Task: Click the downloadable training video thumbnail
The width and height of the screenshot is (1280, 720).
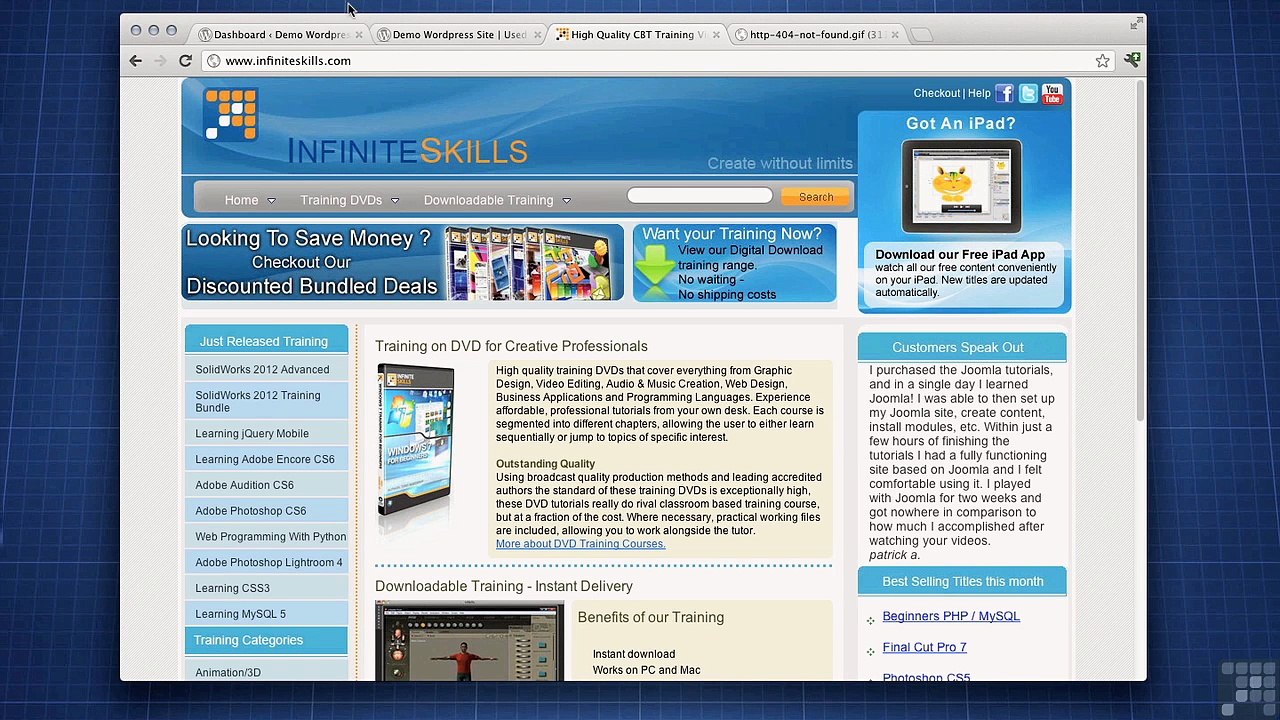Action: pos(469,641)
